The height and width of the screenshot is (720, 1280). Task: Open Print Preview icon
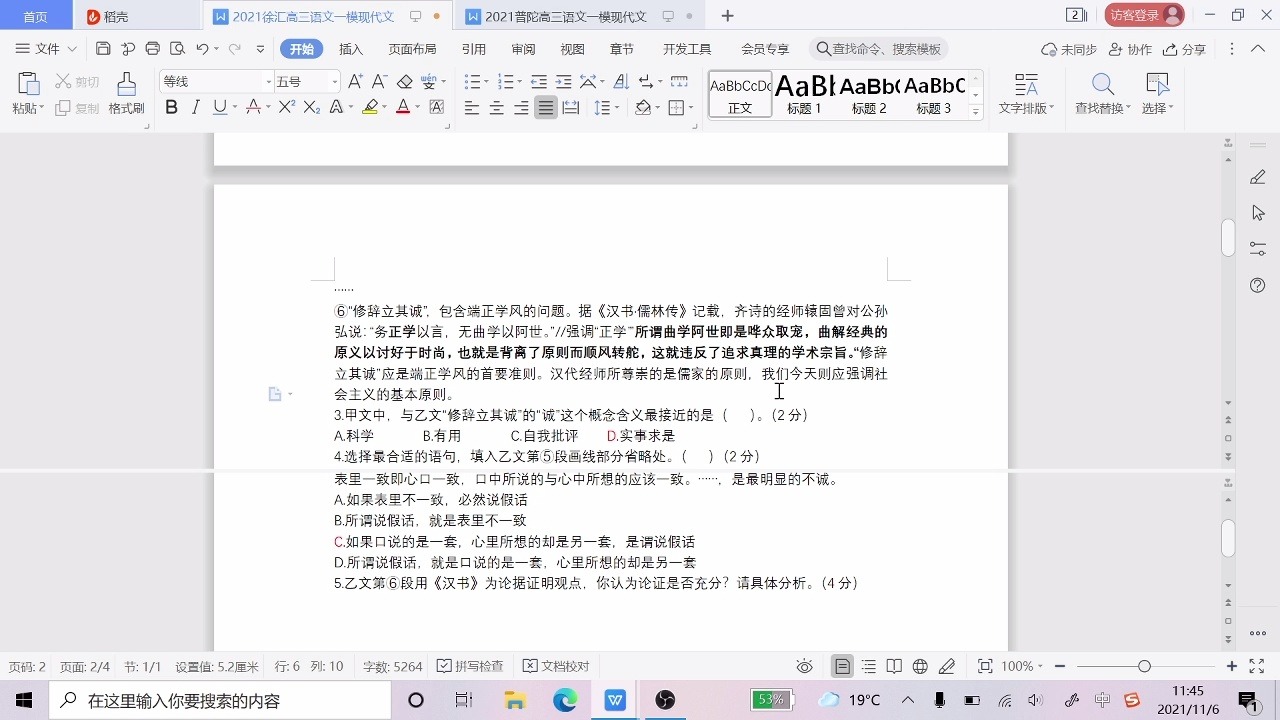[x=177, y=49]
